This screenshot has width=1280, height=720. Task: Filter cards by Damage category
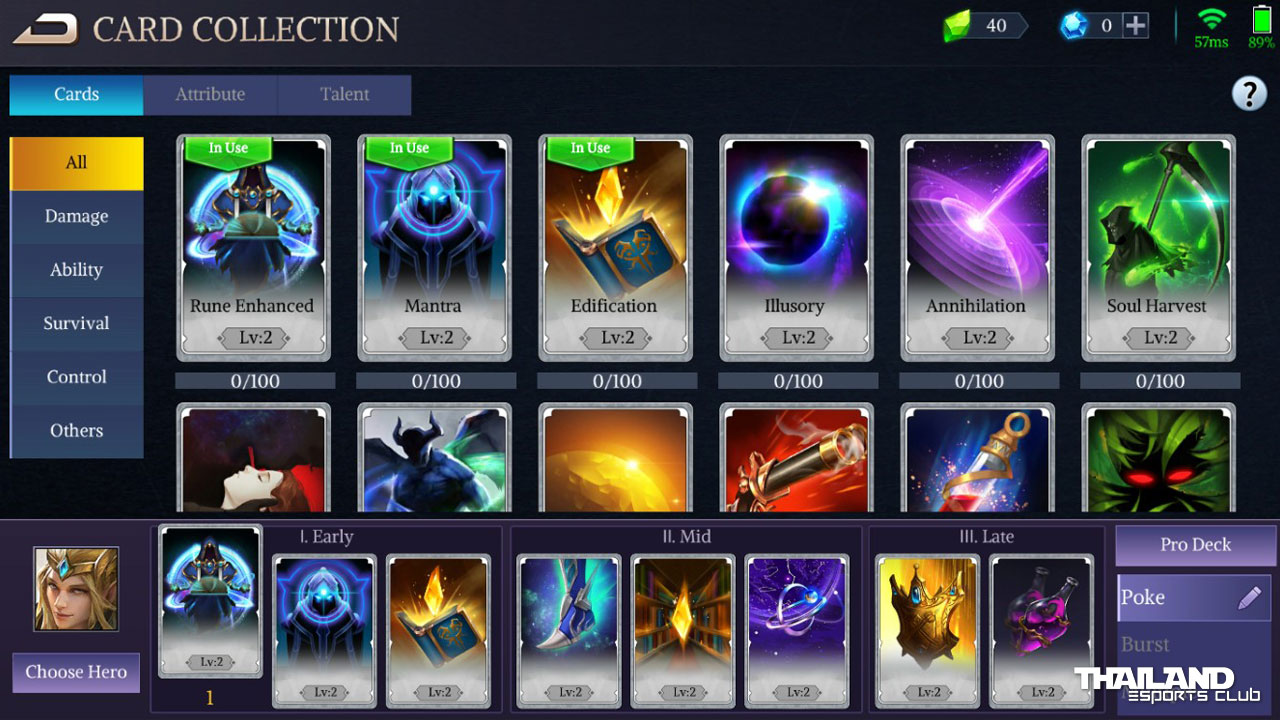pyautogui.click(x=77, y=217)
